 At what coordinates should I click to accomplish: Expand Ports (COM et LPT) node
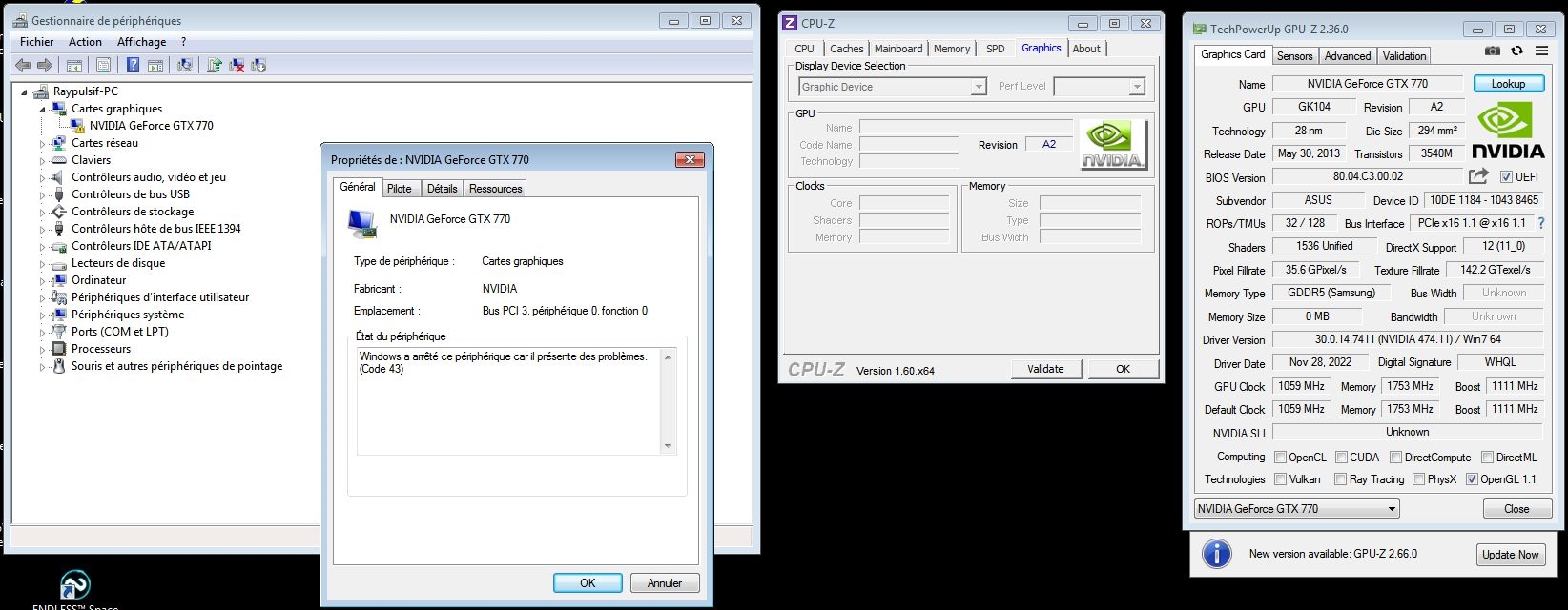coord(43,333)
